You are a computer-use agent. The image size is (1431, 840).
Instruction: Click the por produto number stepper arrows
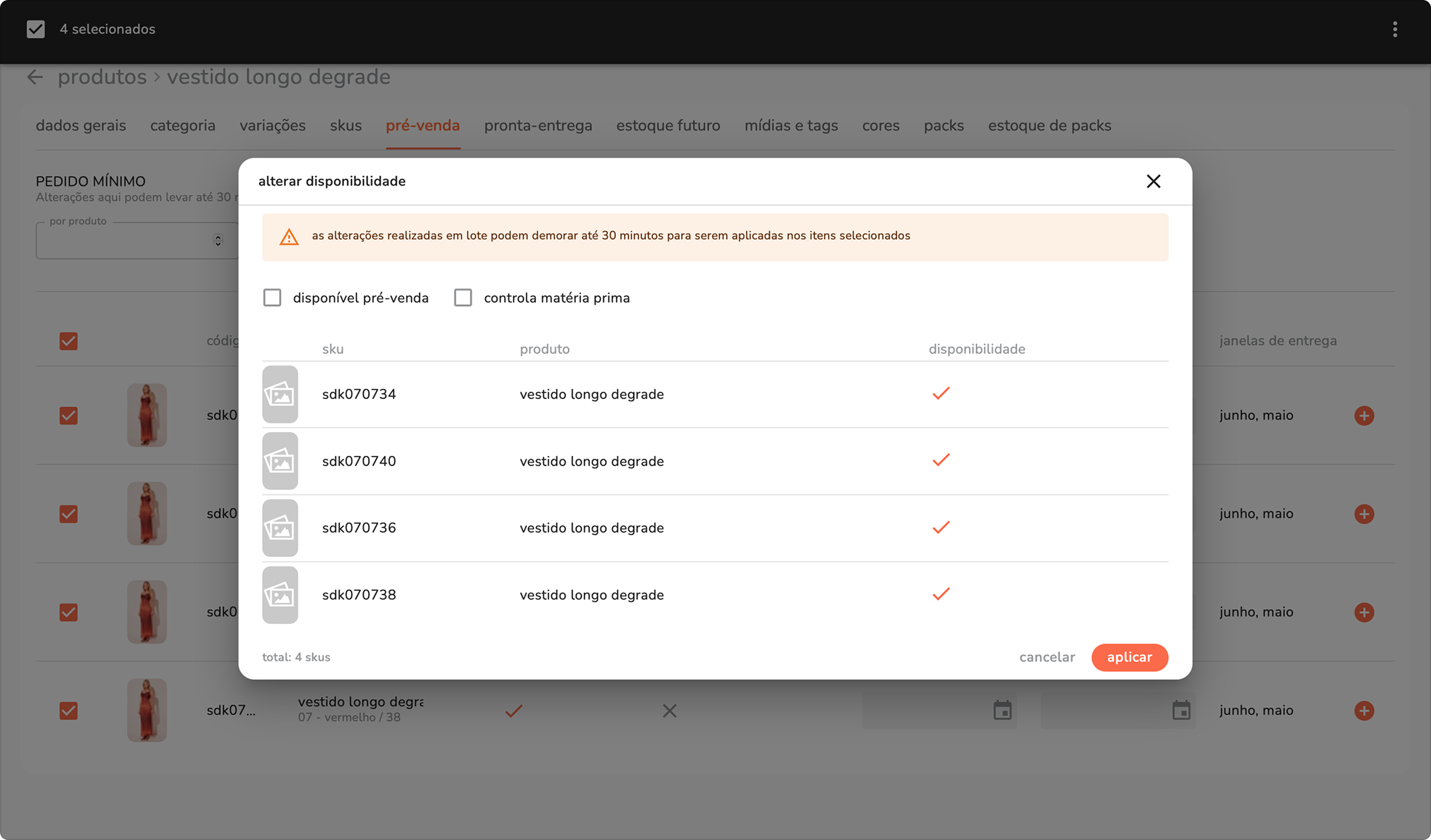(217, 240)
